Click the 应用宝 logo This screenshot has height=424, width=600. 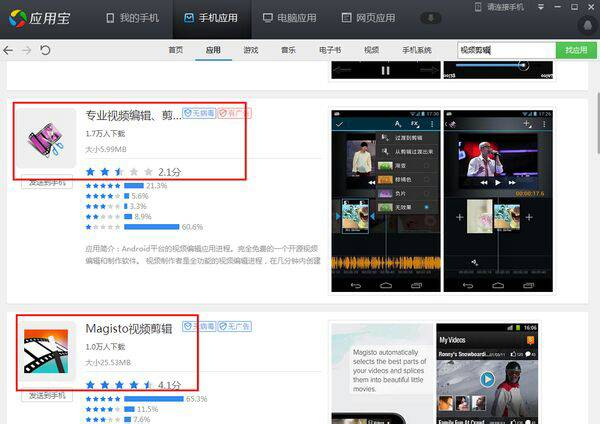pyautogui.click(x=39, y=18)
